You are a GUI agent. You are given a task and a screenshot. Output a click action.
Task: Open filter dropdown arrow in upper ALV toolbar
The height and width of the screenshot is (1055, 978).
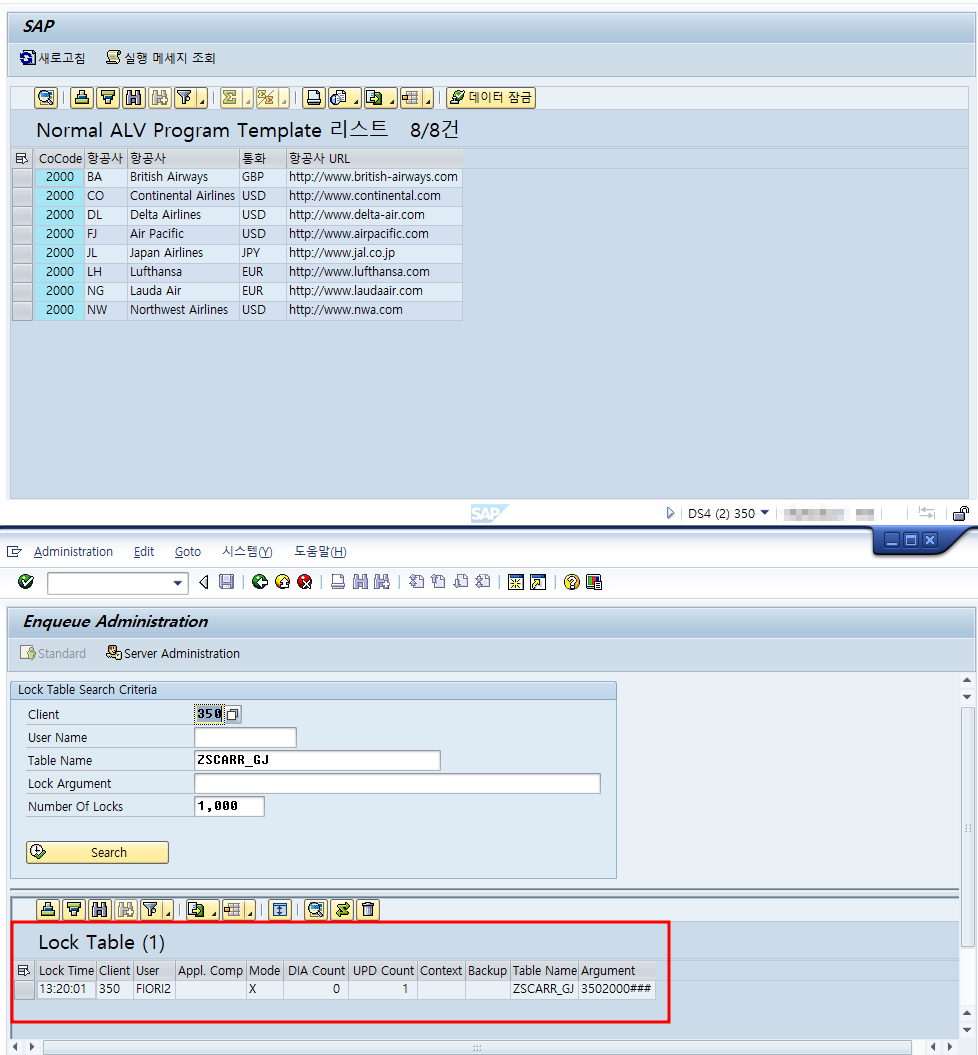202,98
